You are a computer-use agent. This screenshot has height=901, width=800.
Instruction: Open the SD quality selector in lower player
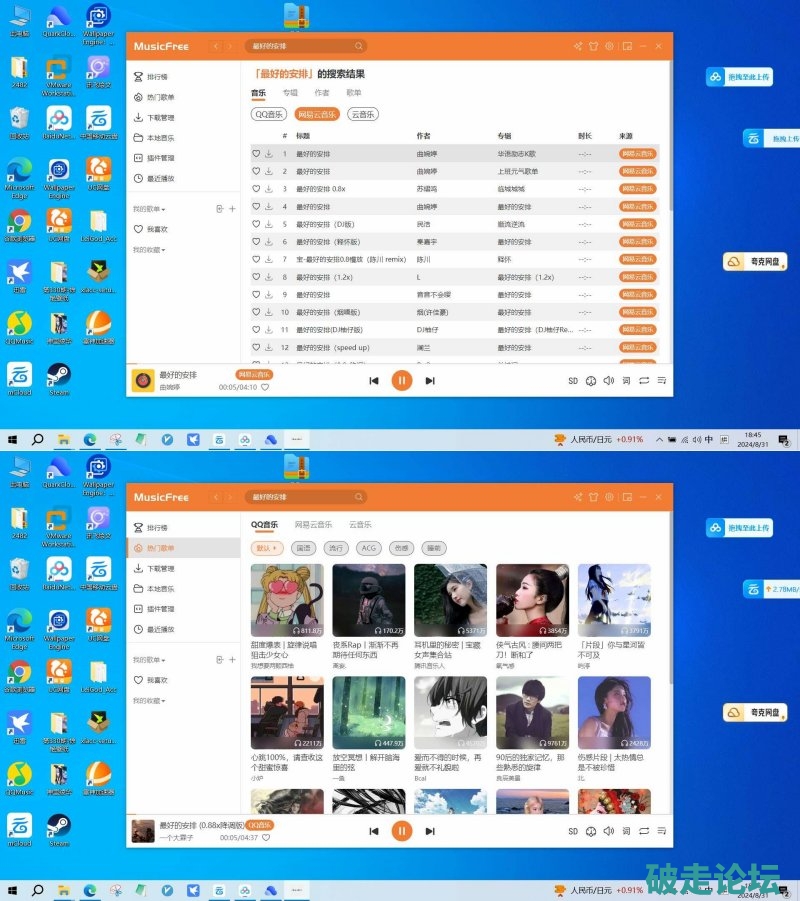click(573, 830)
